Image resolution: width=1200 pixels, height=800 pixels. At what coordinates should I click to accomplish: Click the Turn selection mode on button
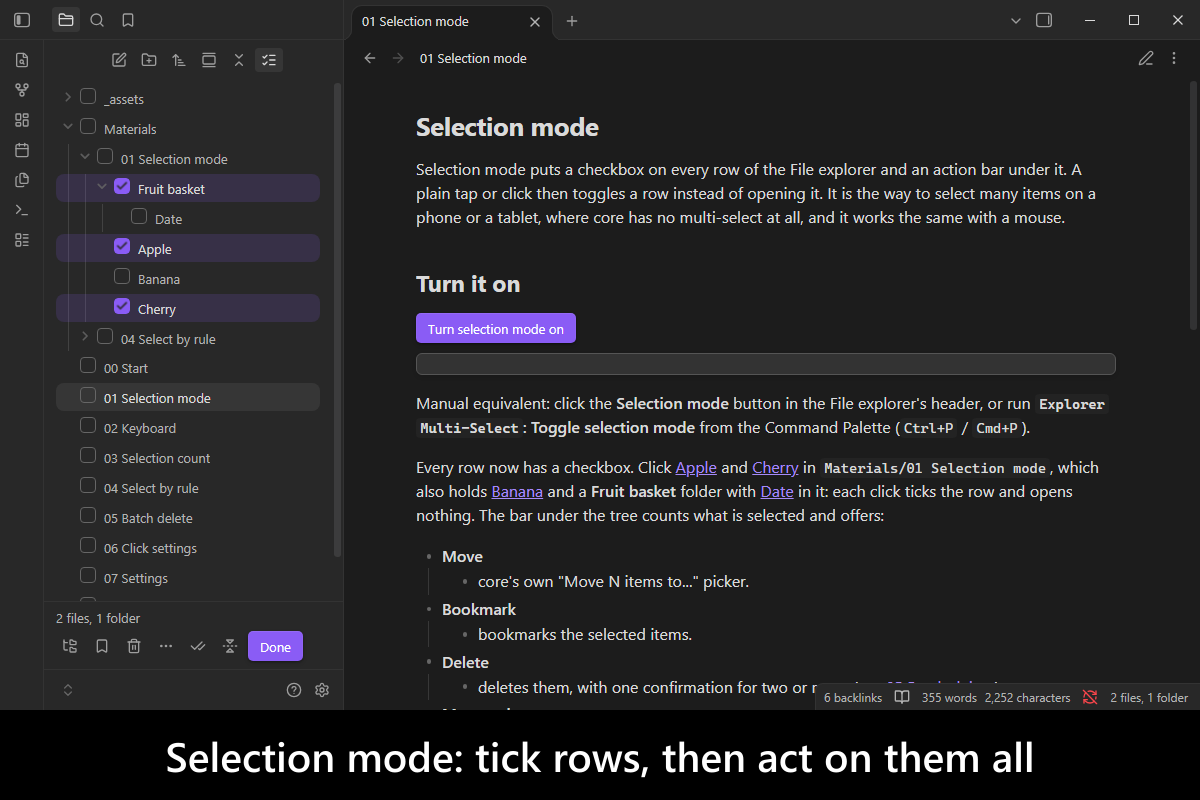[x=496, y=329]
